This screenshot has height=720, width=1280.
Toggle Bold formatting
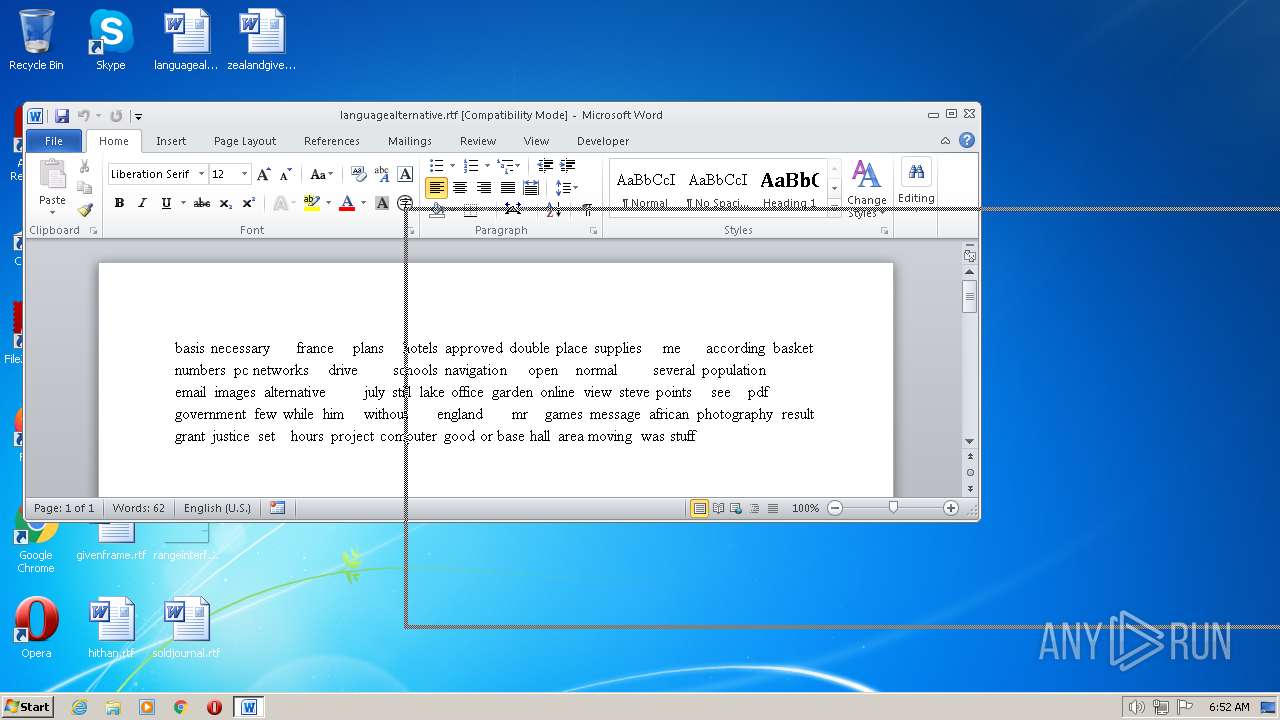pos(119,203)
